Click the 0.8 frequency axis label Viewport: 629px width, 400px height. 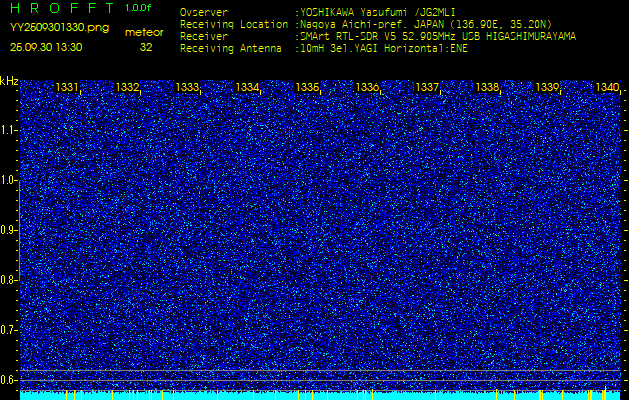point(8,280)
